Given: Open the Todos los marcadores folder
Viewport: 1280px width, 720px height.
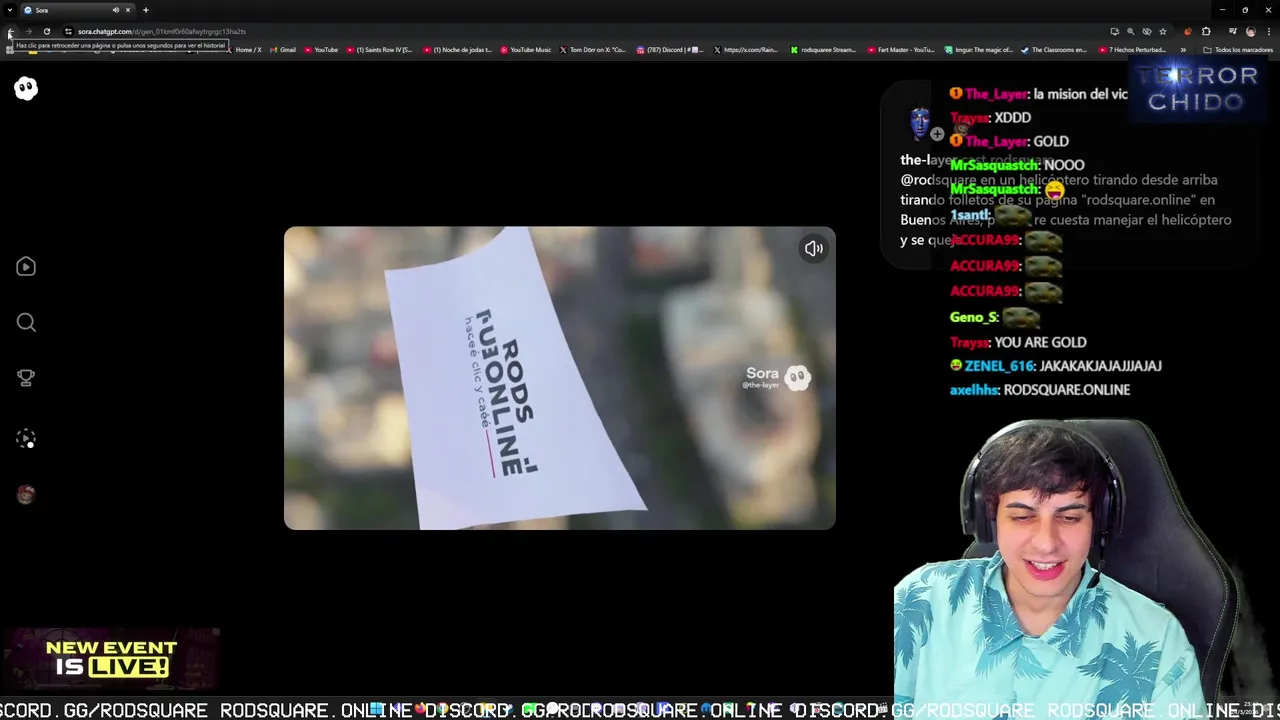Looking at the screenshot, I should coord(1237,50).
